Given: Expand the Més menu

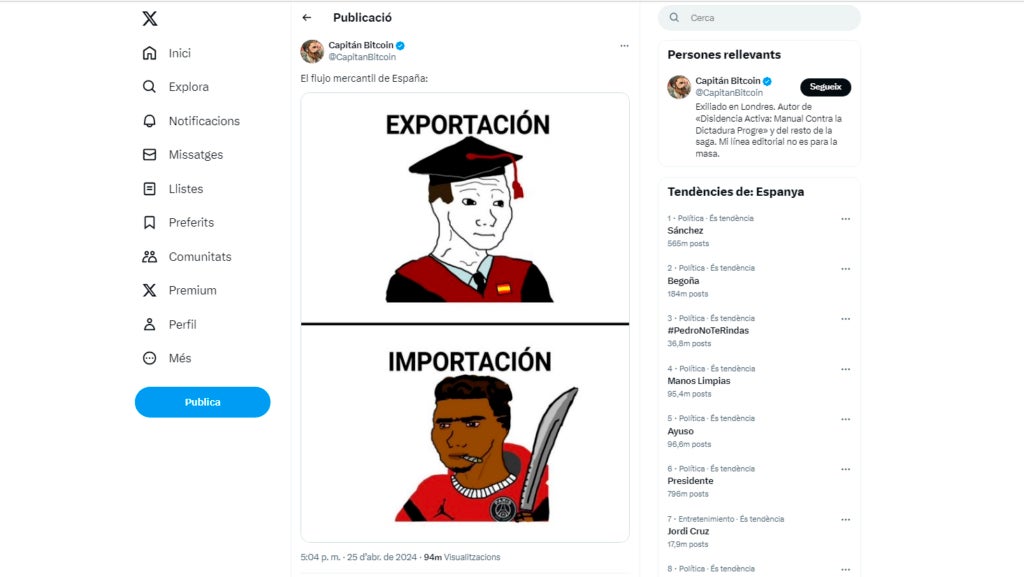Looking at the screenshot, I should coord(167,358).
